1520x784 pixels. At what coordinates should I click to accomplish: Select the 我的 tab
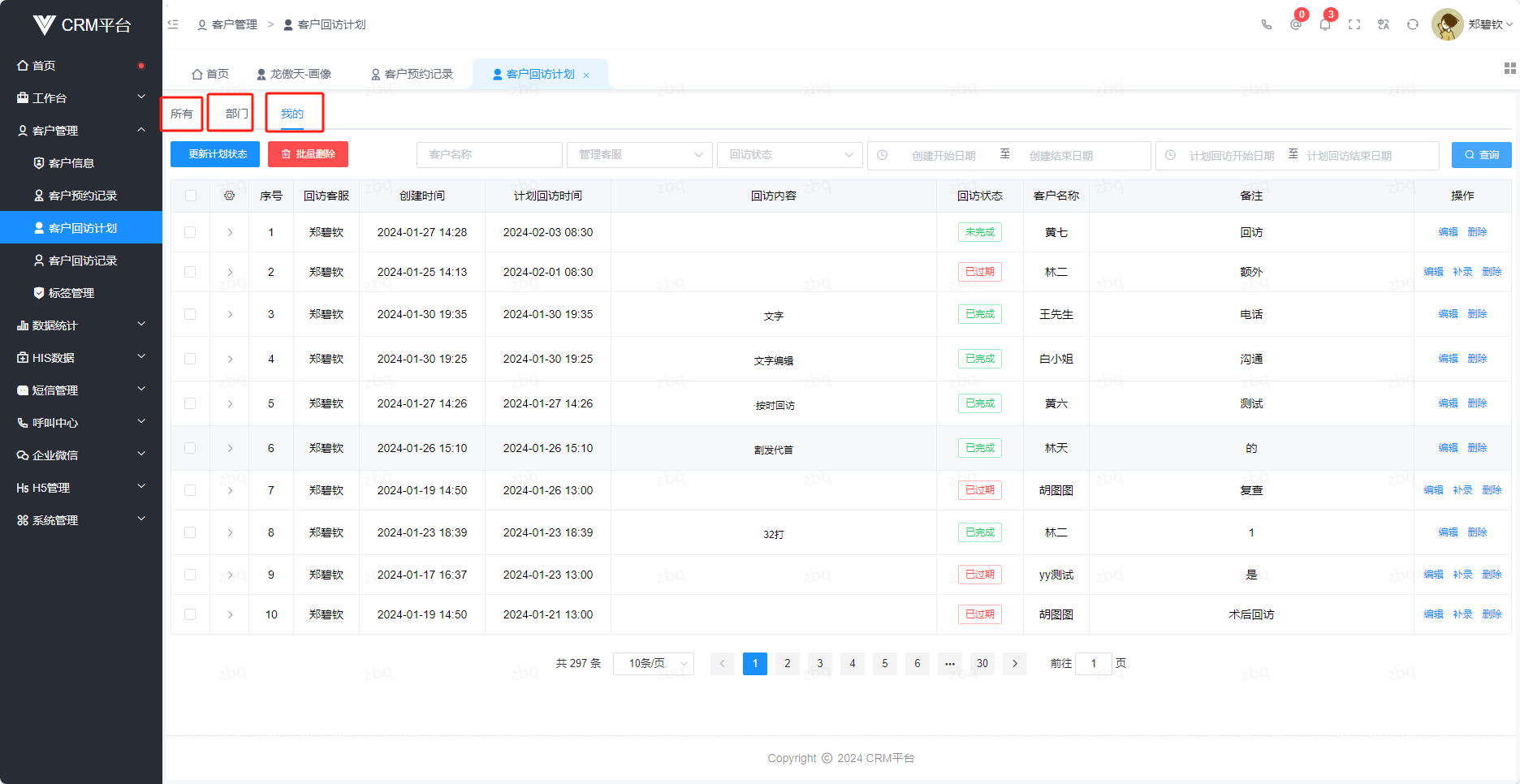point(292,114)
